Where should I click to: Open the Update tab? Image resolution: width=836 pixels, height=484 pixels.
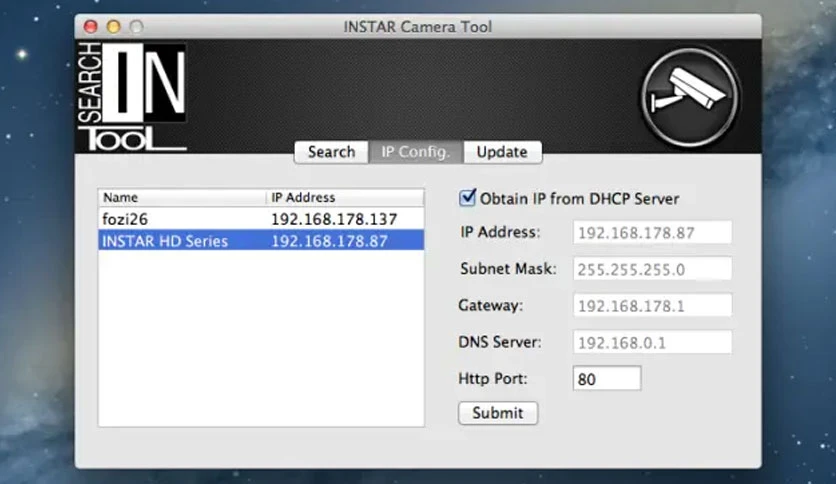(502, 152)
